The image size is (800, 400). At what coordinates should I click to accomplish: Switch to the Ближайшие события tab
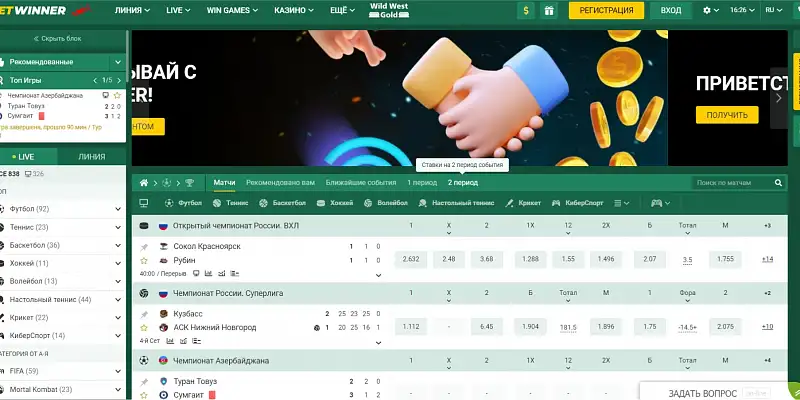tap(361, 183)
